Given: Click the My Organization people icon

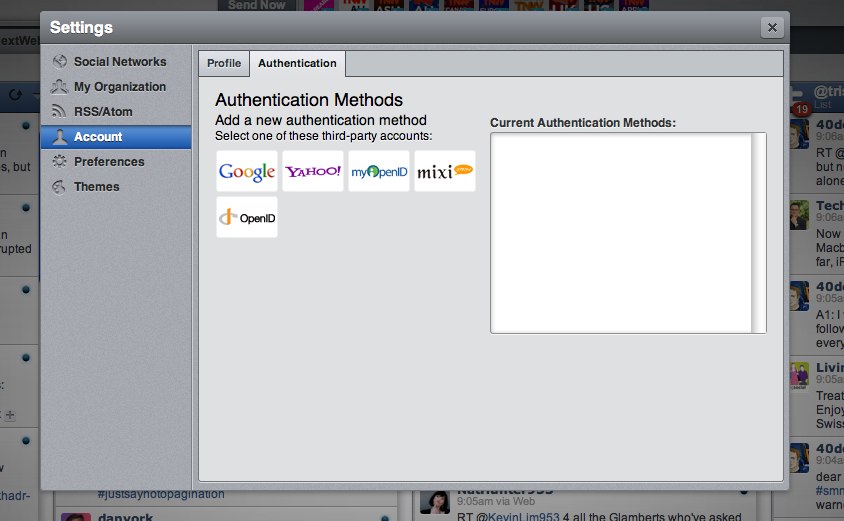Looking at the screenshot, I should 59,86.
